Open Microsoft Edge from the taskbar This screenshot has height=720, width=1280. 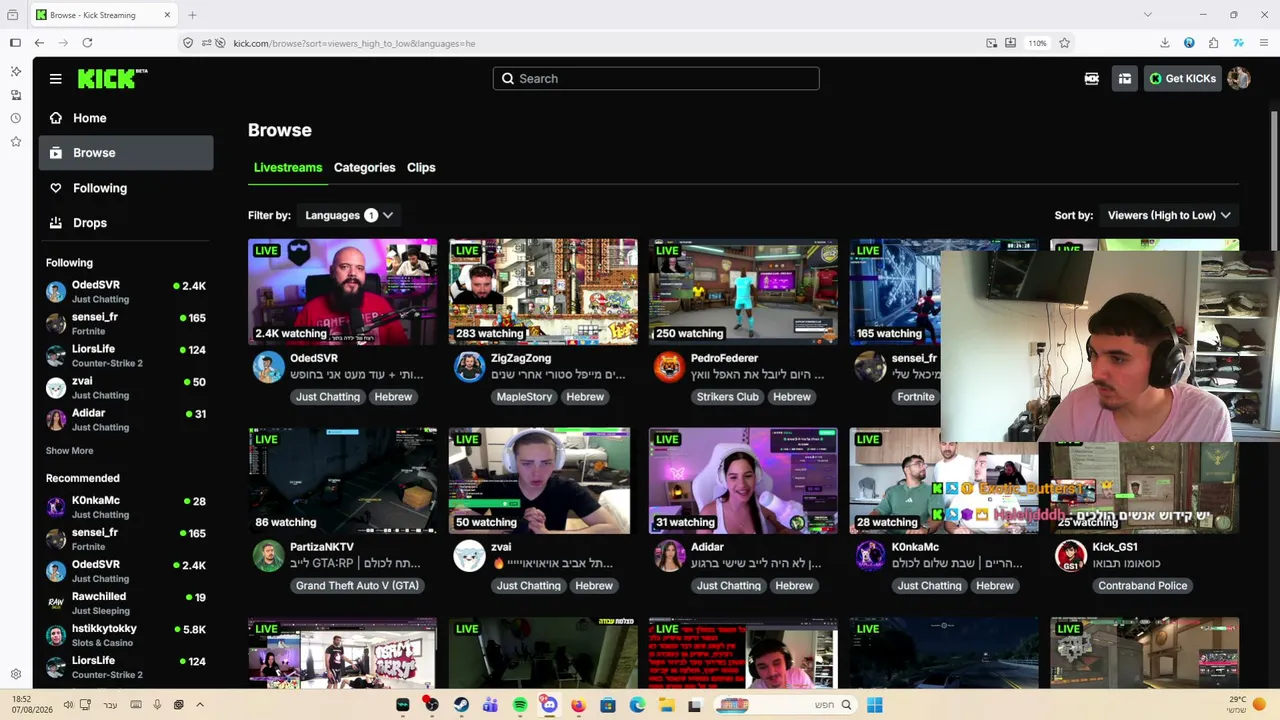pyautogui.click(x=637, y=705)
